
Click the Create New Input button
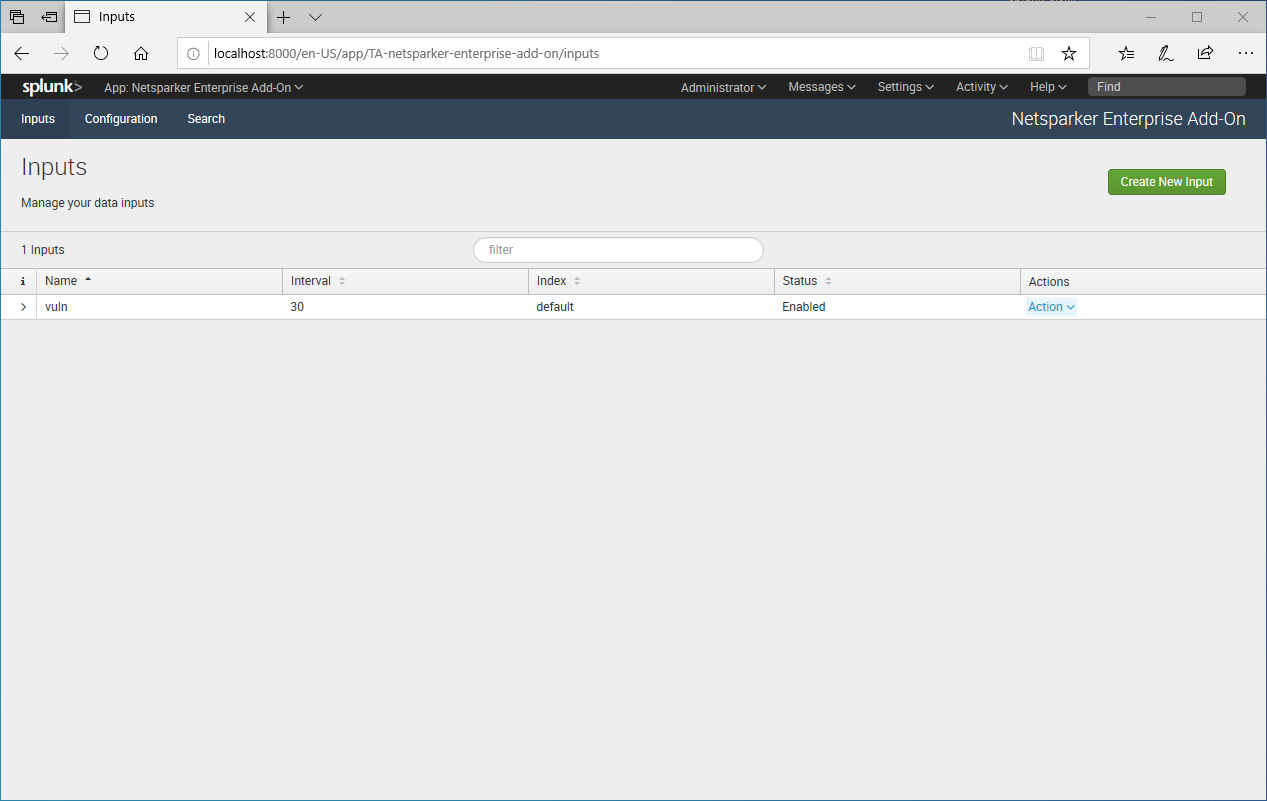click(1166, 181)
